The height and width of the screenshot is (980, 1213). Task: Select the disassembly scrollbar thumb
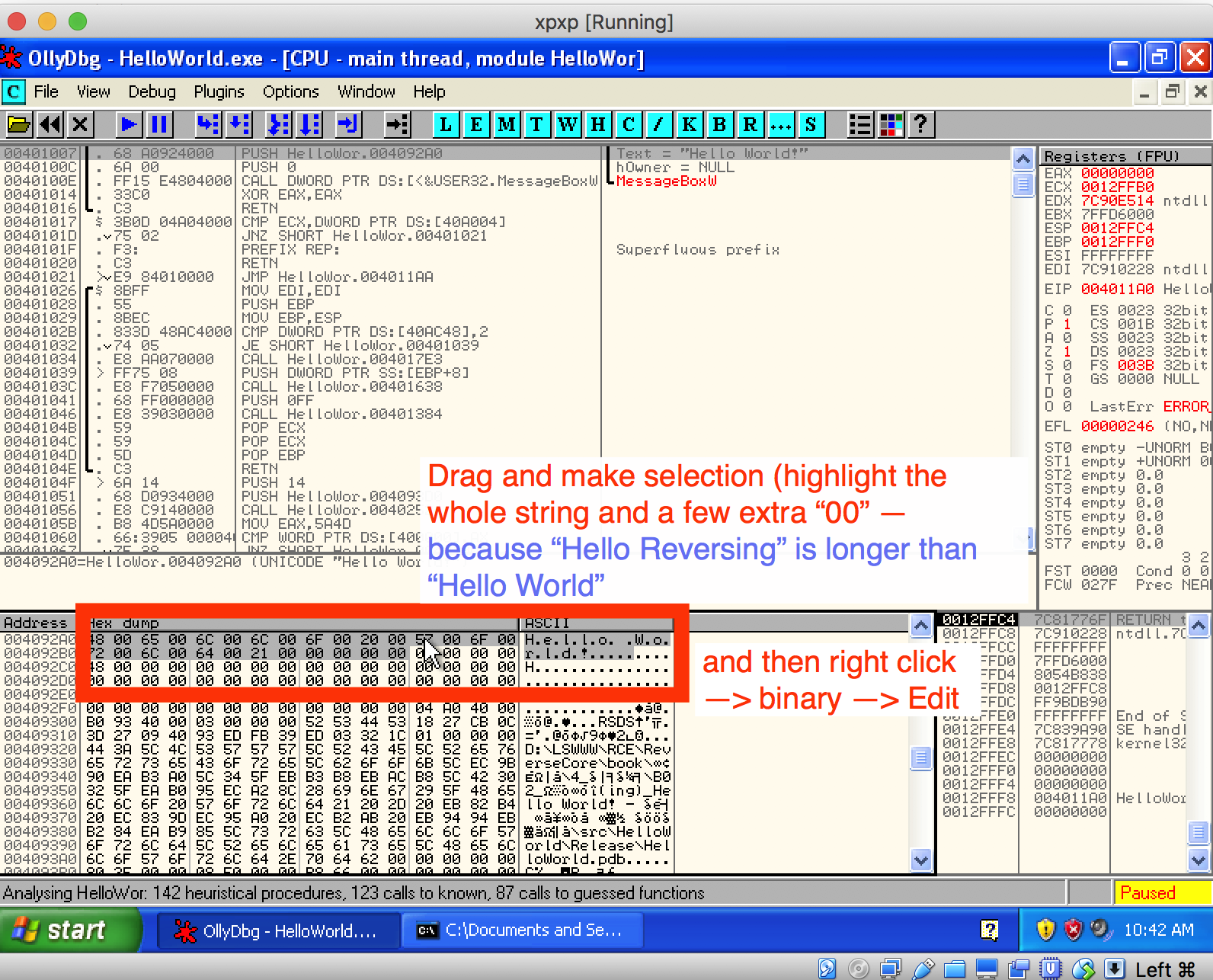click(1023, 184)
